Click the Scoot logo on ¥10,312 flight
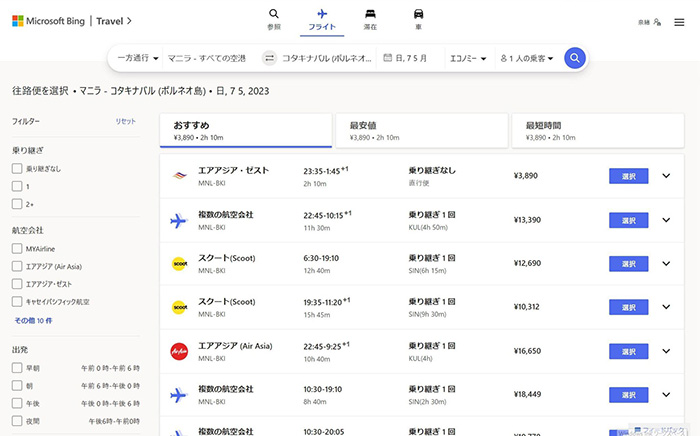Viewport: 700px width, 436px height. 179,307
